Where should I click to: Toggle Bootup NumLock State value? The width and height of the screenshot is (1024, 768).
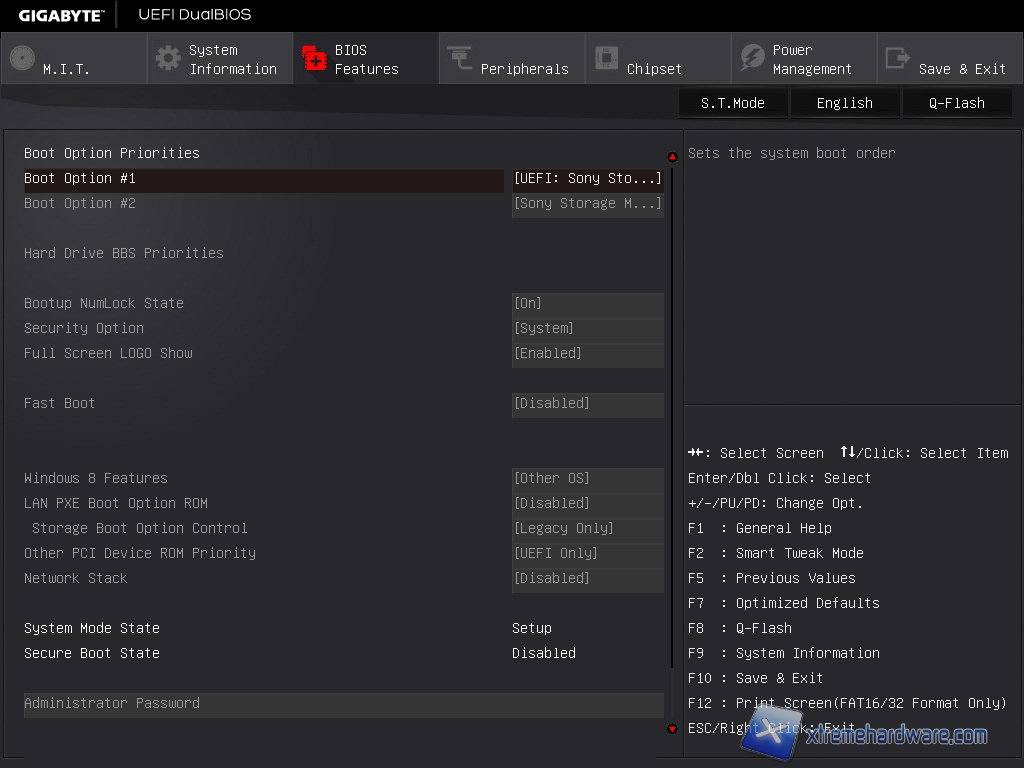[587, 304]
